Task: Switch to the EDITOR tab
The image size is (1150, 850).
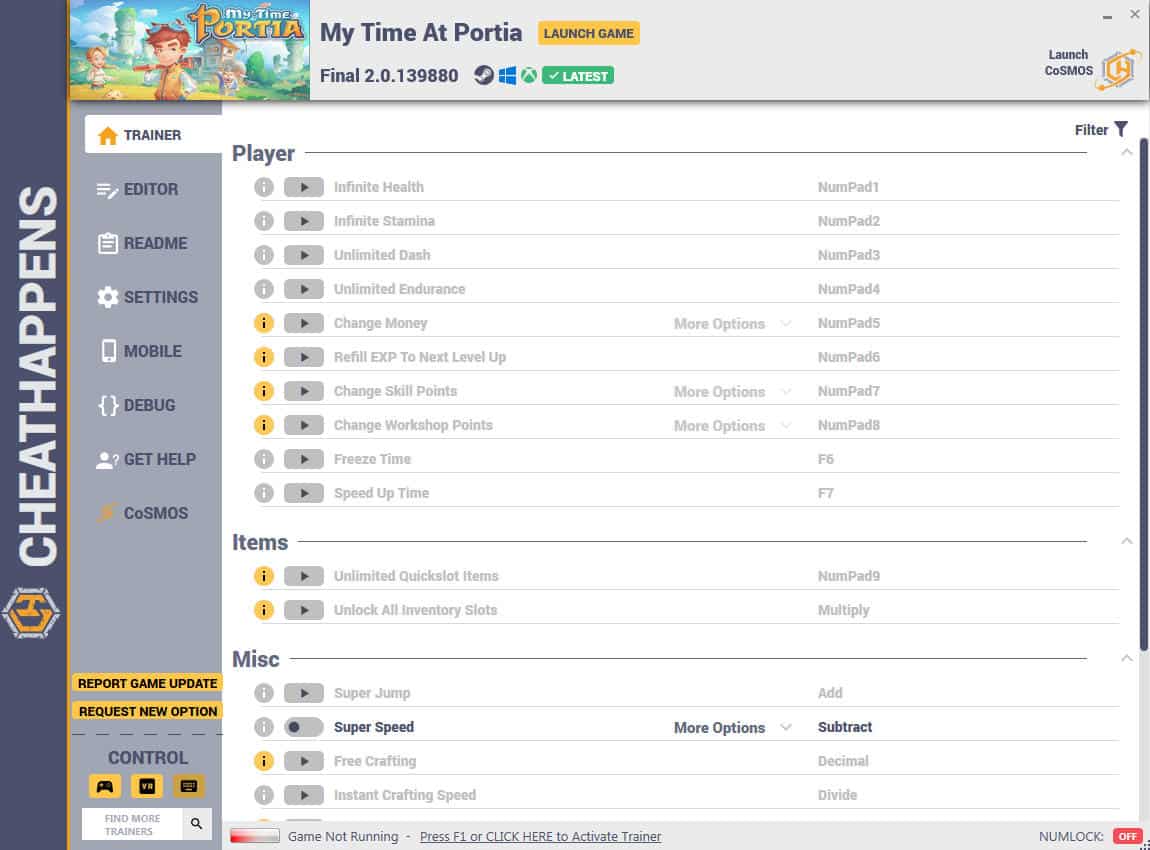Action: (x=138, y=189)
